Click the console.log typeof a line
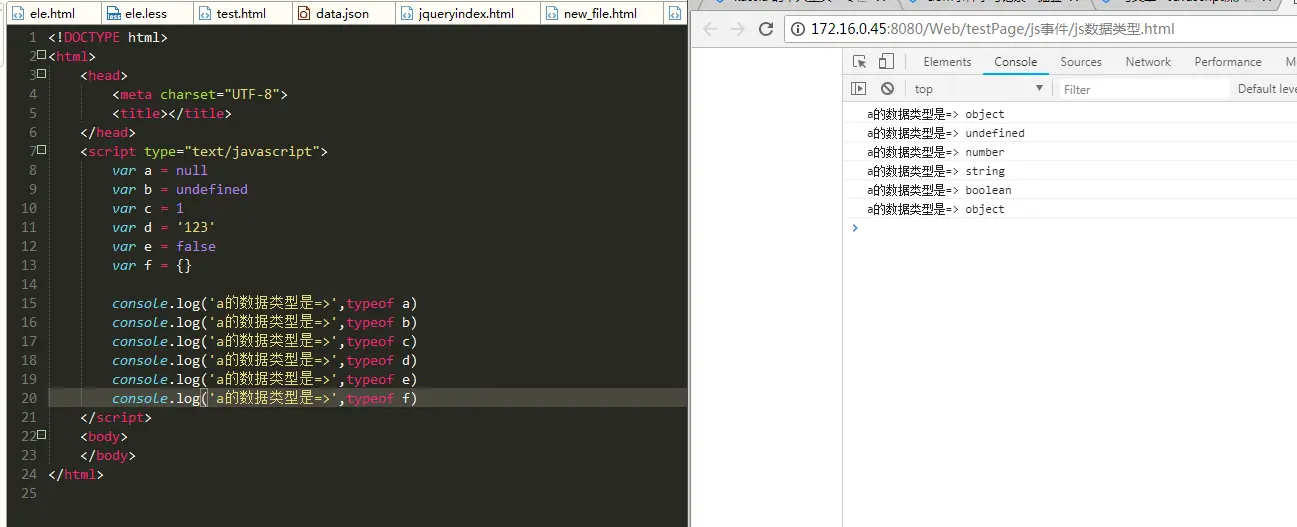 [265, 303]
